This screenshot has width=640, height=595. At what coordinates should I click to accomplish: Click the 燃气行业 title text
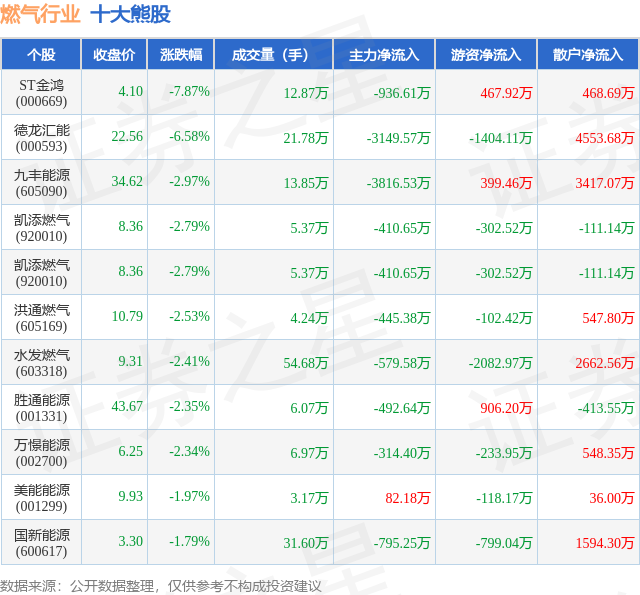click(40, 15)
